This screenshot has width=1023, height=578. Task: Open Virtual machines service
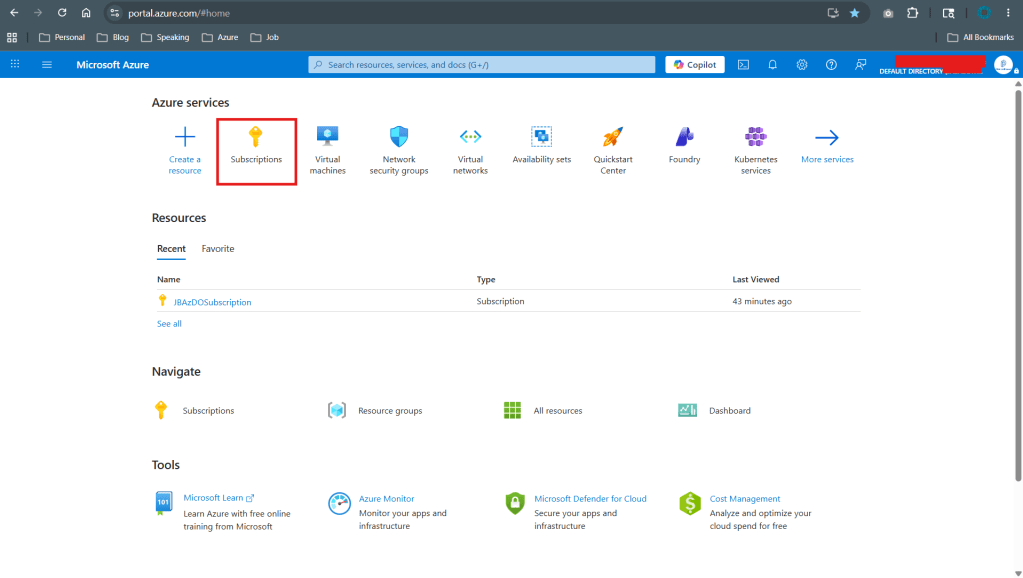coord(328,151)
